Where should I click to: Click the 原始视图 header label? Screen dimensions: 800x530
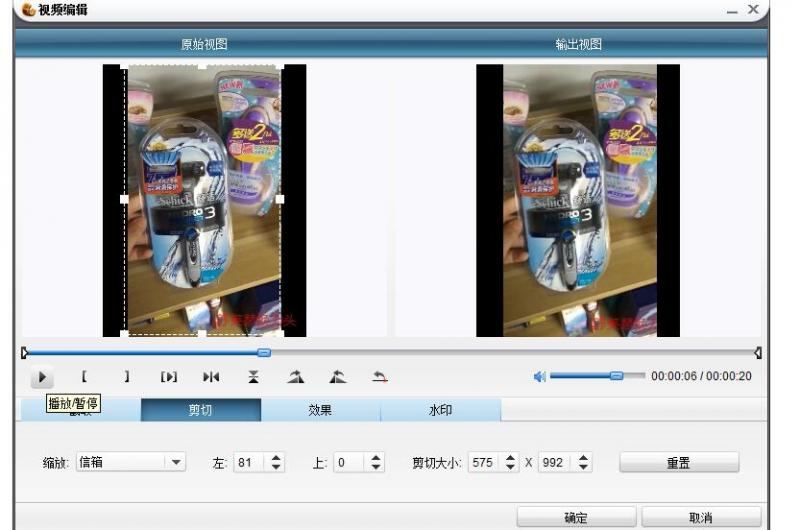click(x=204, y=44)
